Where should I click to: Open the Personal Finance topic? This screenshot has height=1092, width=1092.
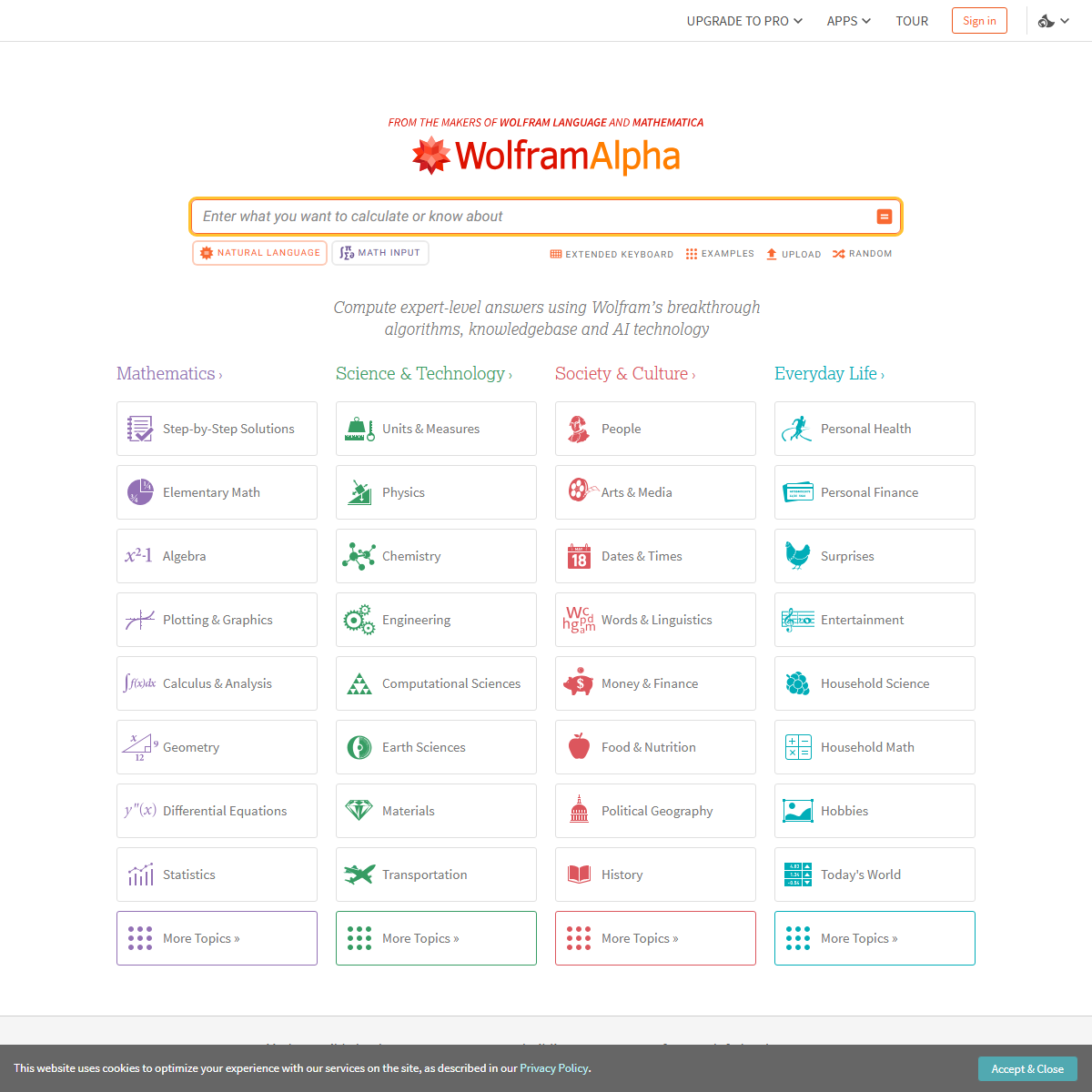(875, 492)
